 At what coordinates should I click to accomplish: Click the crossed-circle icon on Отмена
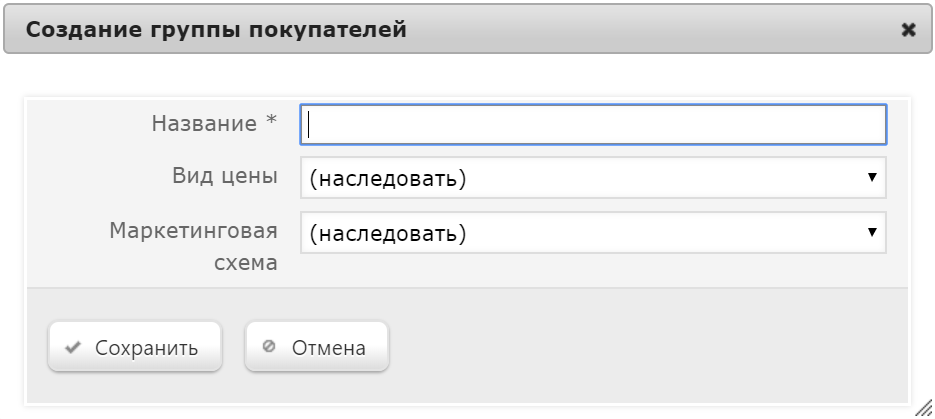[269, 346]
